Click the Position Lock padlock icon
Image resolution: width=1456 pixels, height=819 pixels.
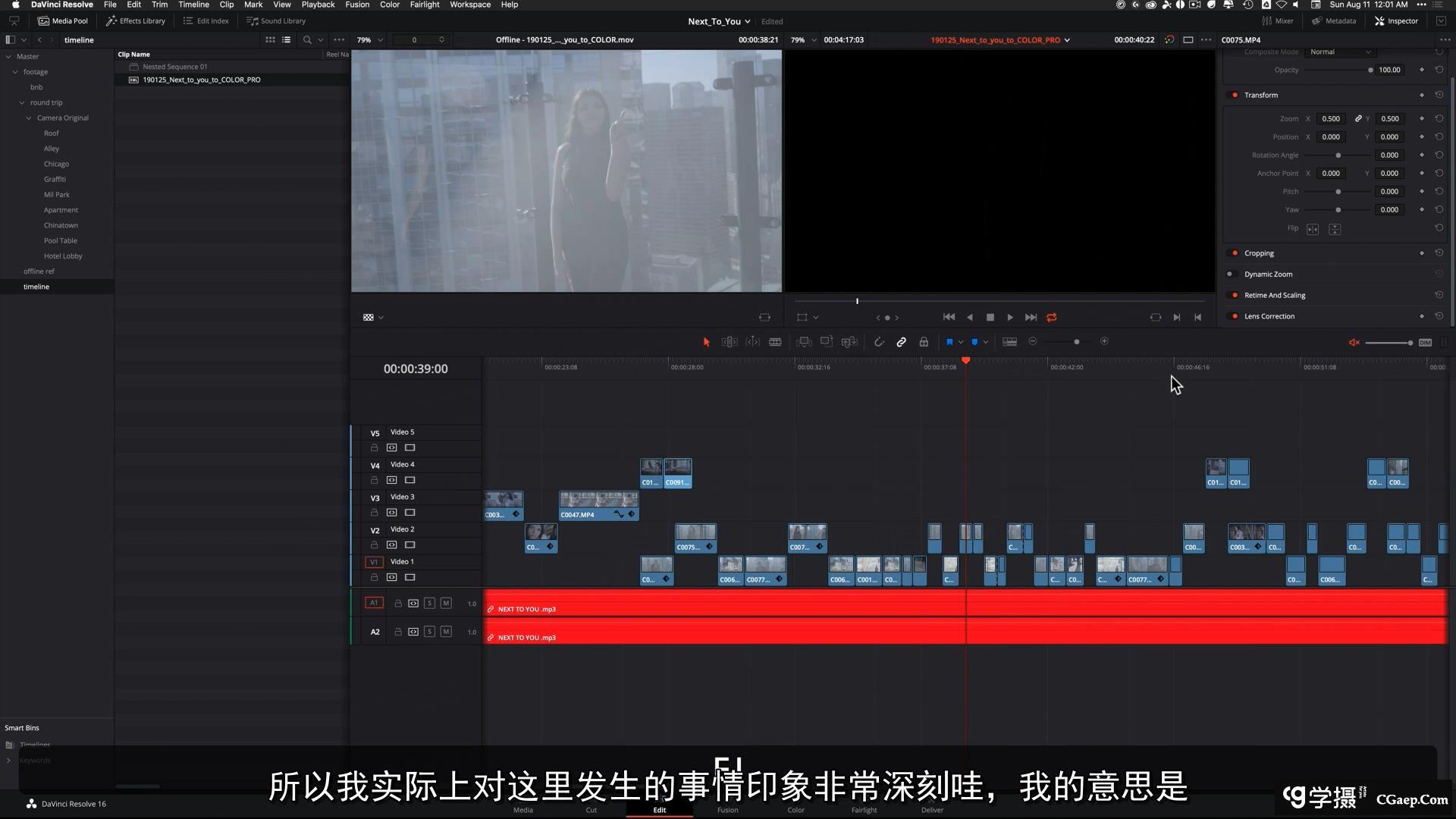pyautogui.click(x=924, y=342)
